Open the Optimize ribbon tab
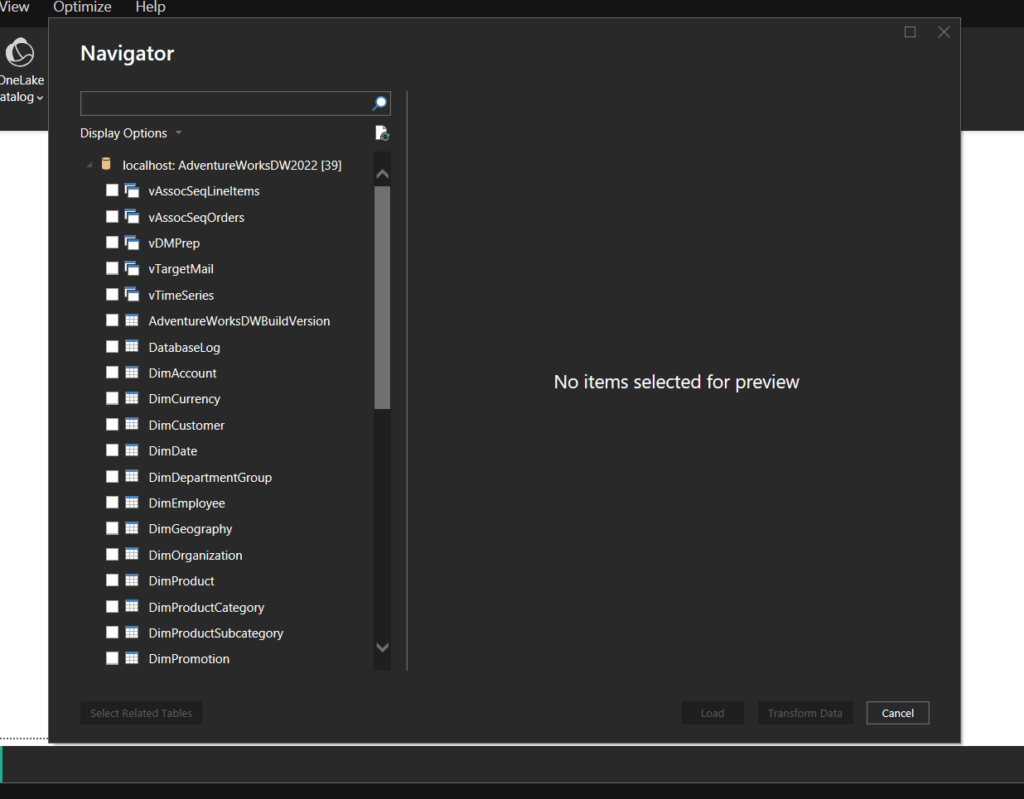The width and height of the screenshot is (1024, 799). [82, 7]
